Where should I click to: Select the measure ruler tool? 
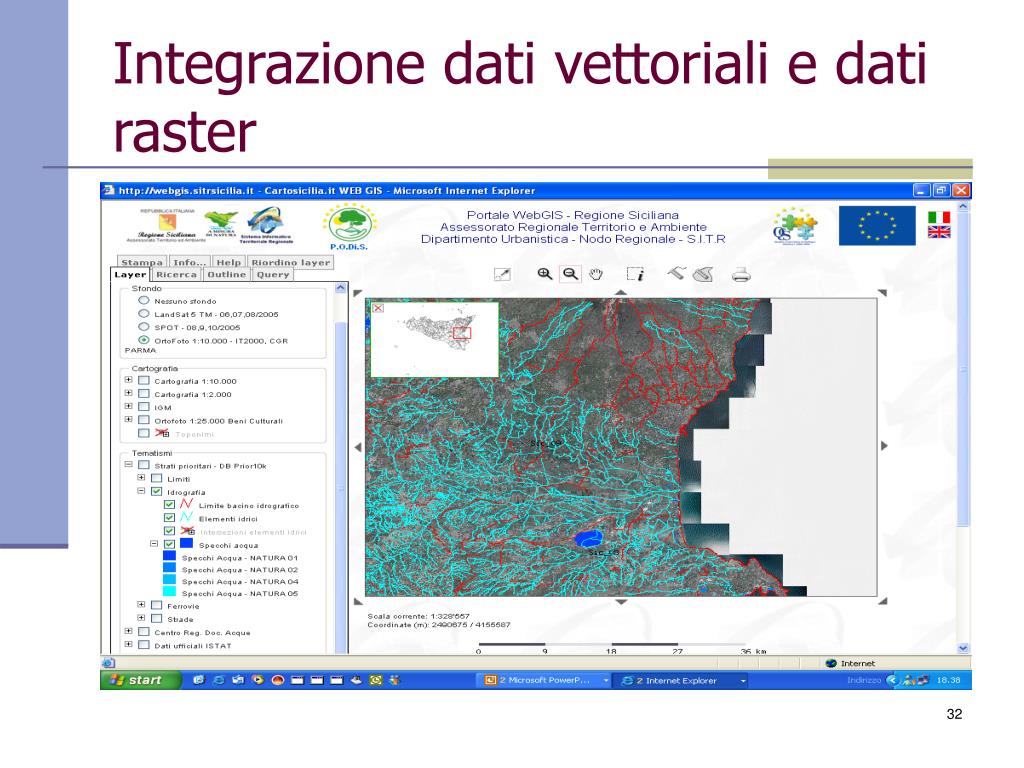click(676, 273)
